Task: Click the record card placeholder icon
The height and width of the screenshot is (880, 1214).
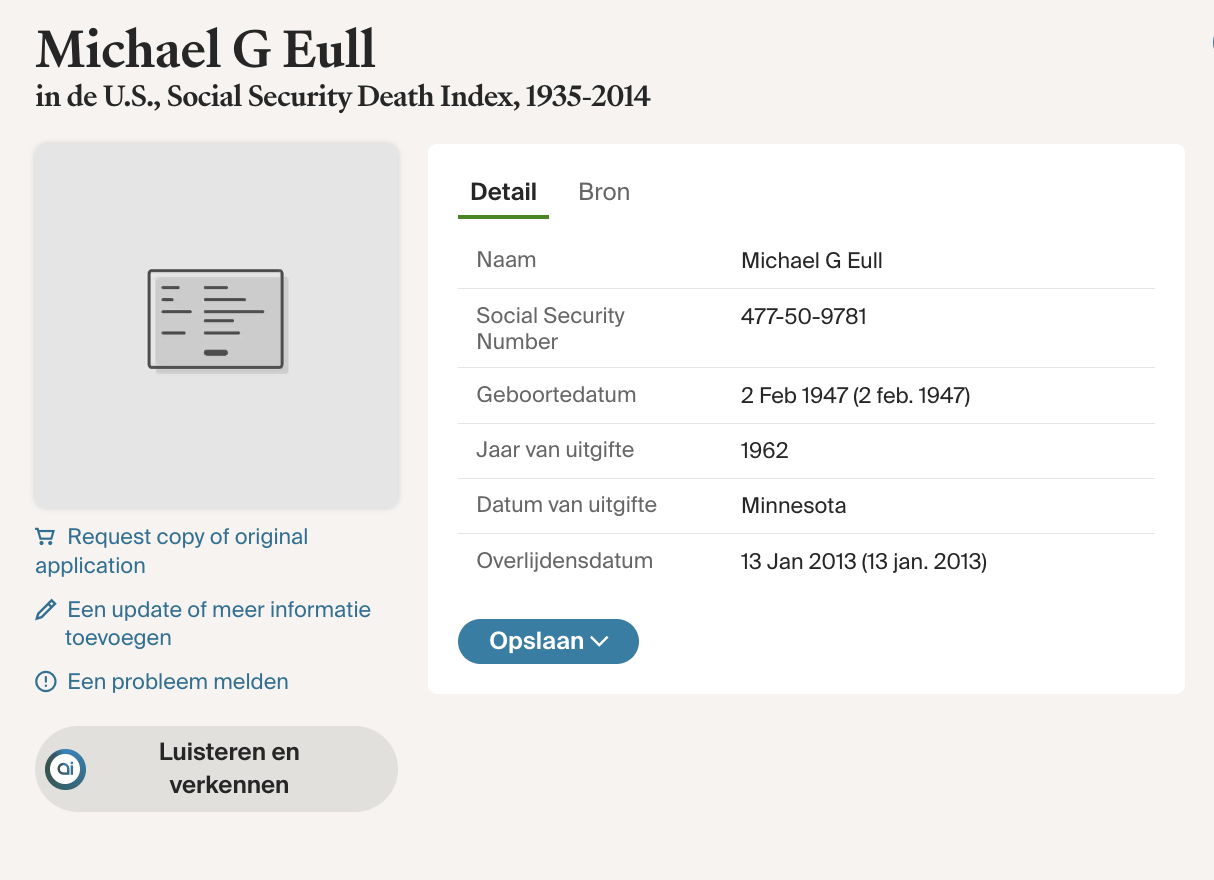Action: click(x=216, y=320)
